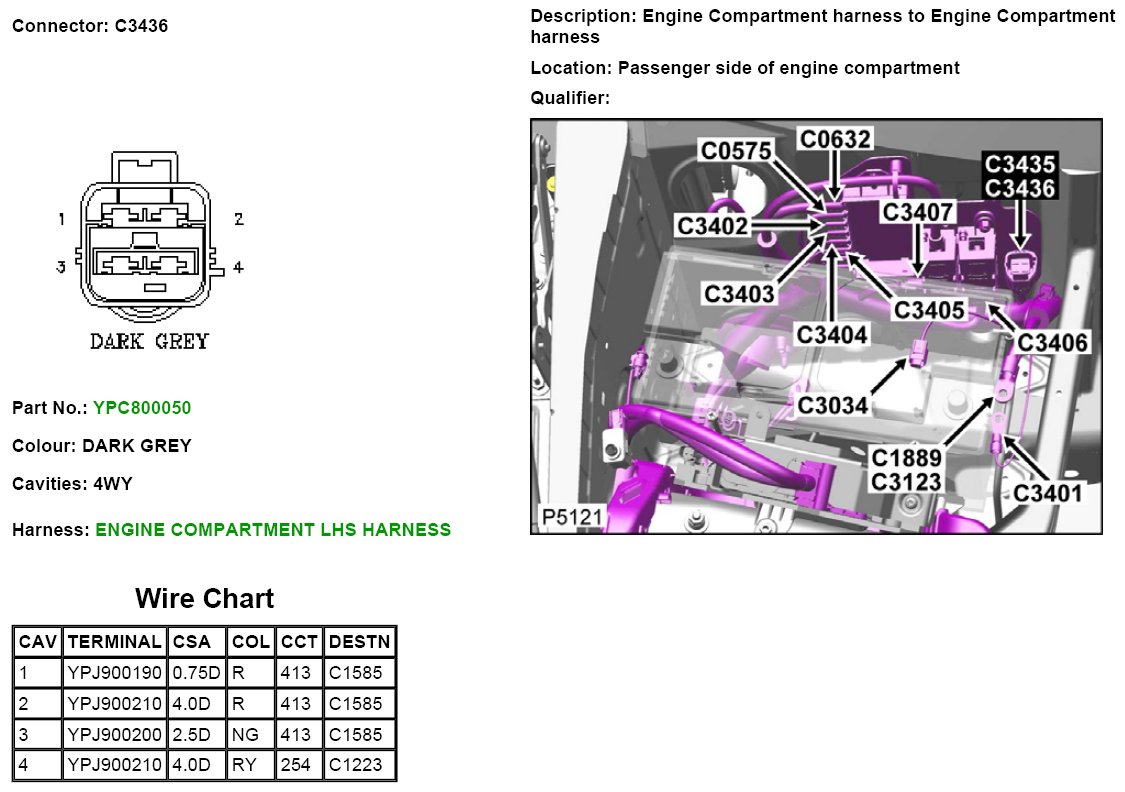Click the C3402 label in location image
Screen dimensions: 1125x792
(x=712, y=227)
